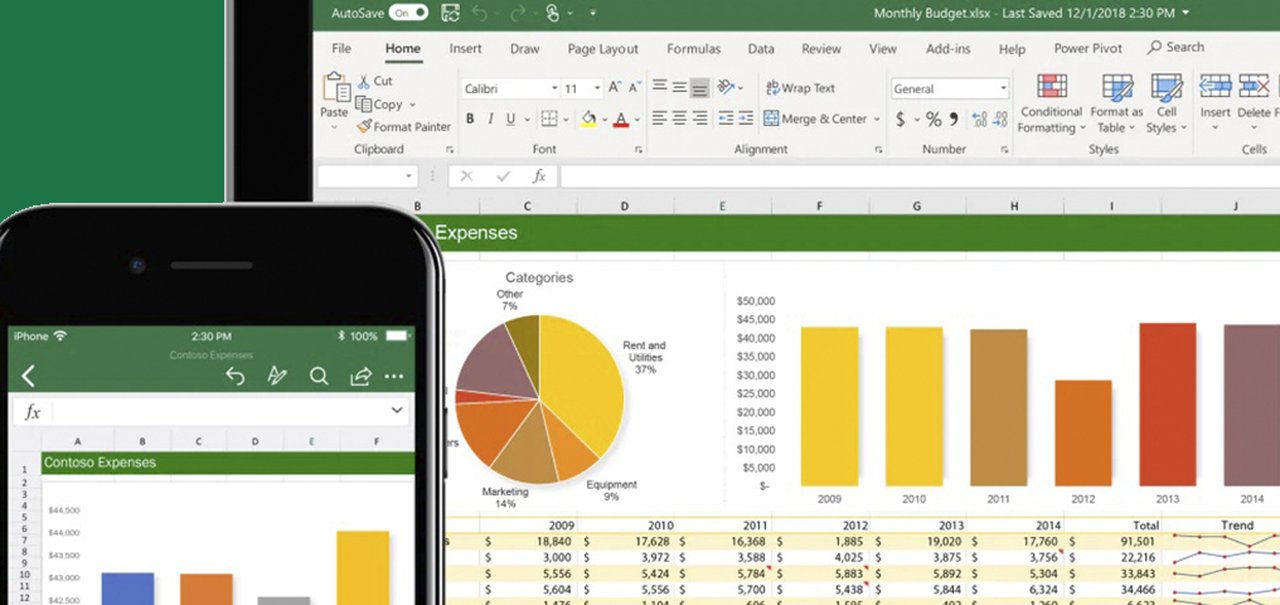Image resolution: width=1280 pixels, height=605 pixels.
Task: Open Format as Table gallery
Action: (x=1116, y=104)
